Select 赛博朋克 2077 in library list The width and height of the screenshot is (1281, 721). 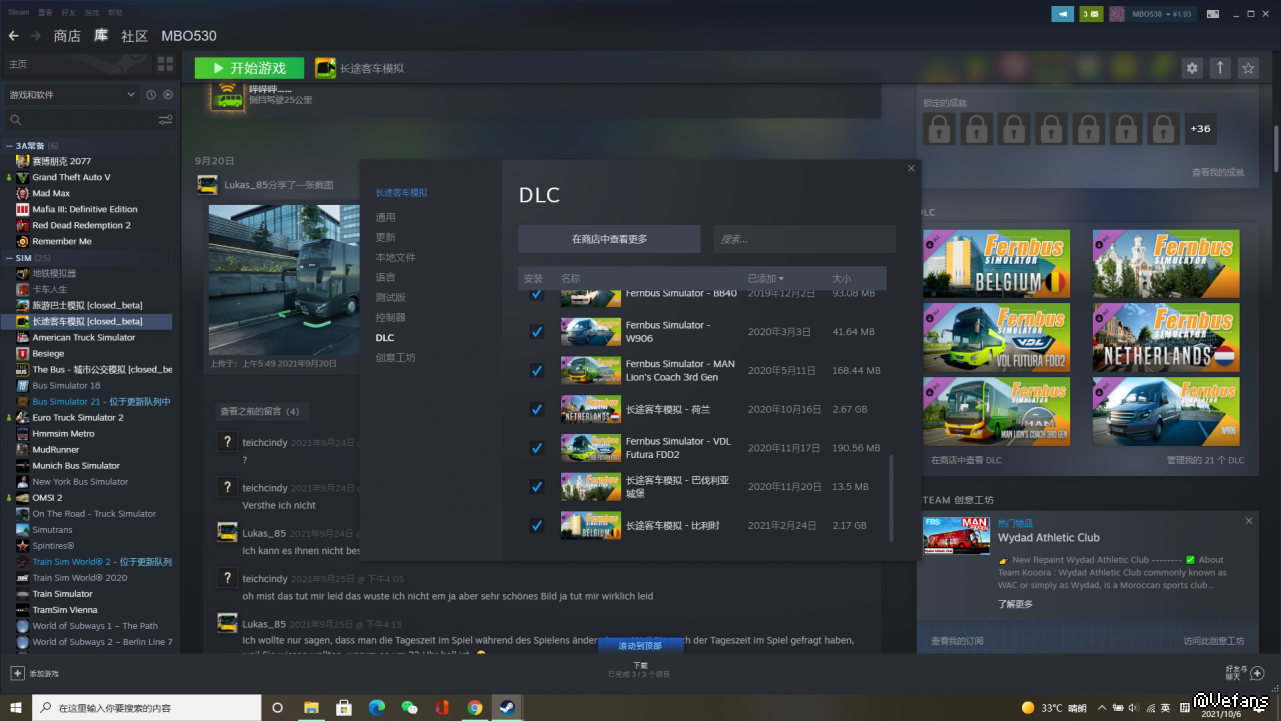(x=61, y=161)
